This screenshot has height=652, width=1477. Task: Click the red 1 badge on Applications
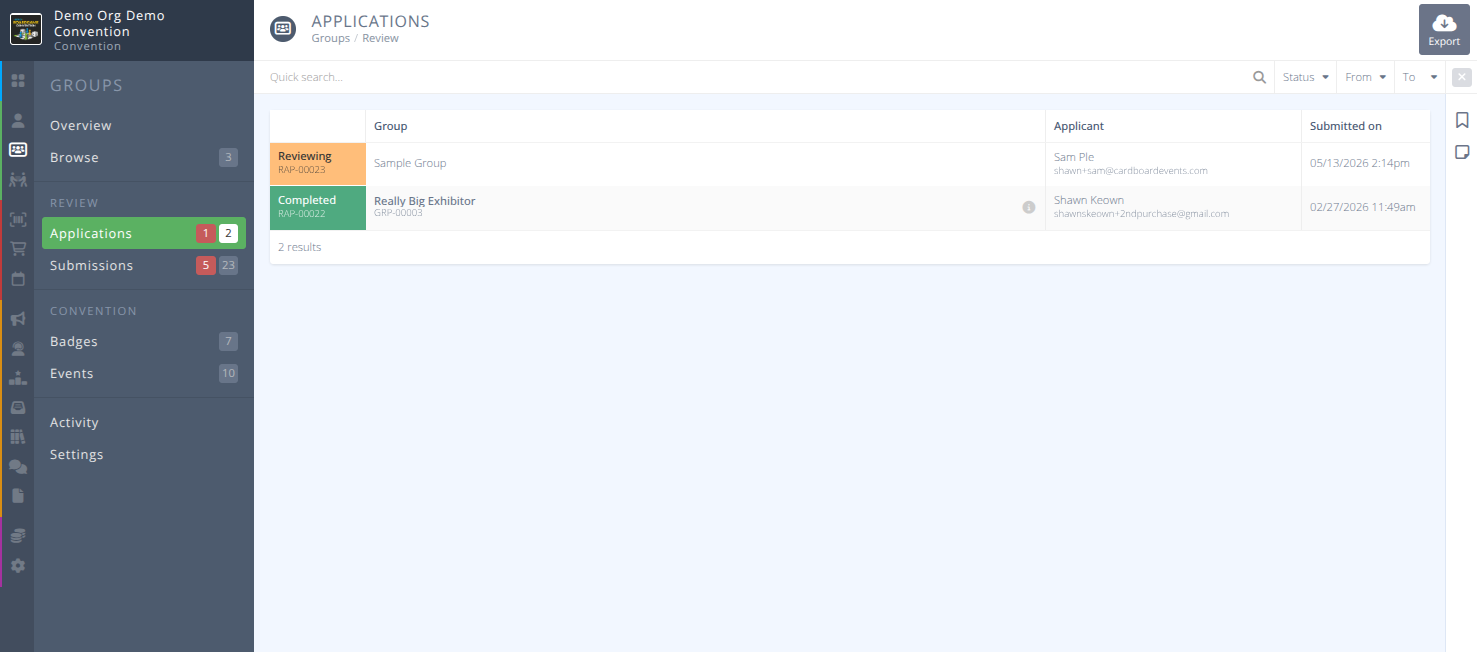coord(206,233)
